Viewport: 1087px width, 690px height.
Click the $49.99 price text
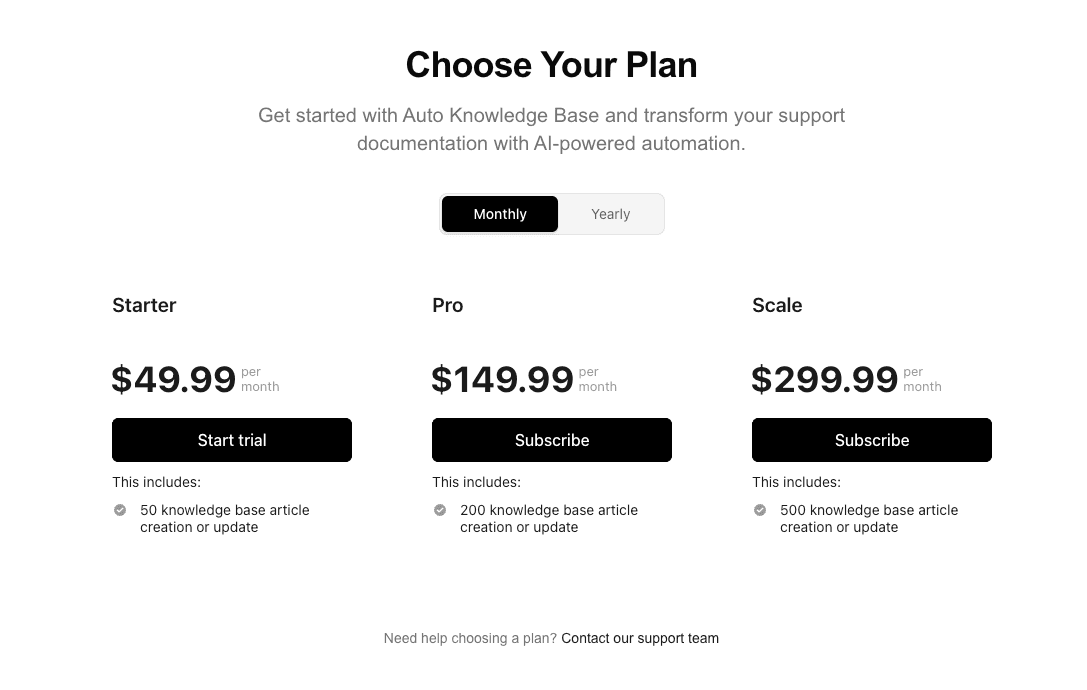pos(172,379)
